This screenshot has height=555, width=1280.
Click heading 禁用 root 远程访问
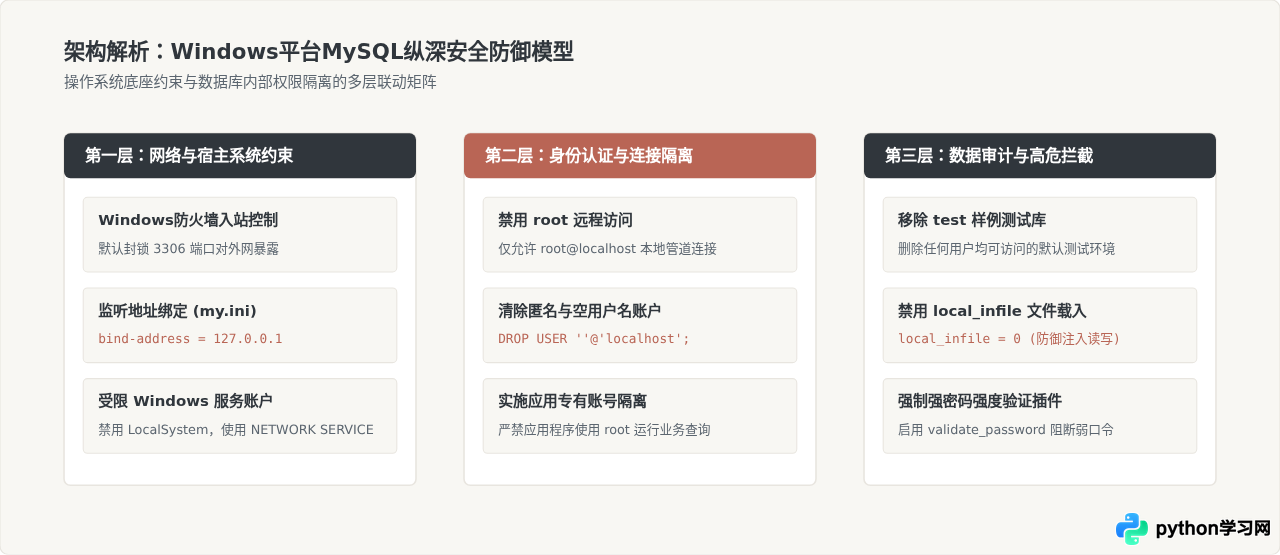565,220
